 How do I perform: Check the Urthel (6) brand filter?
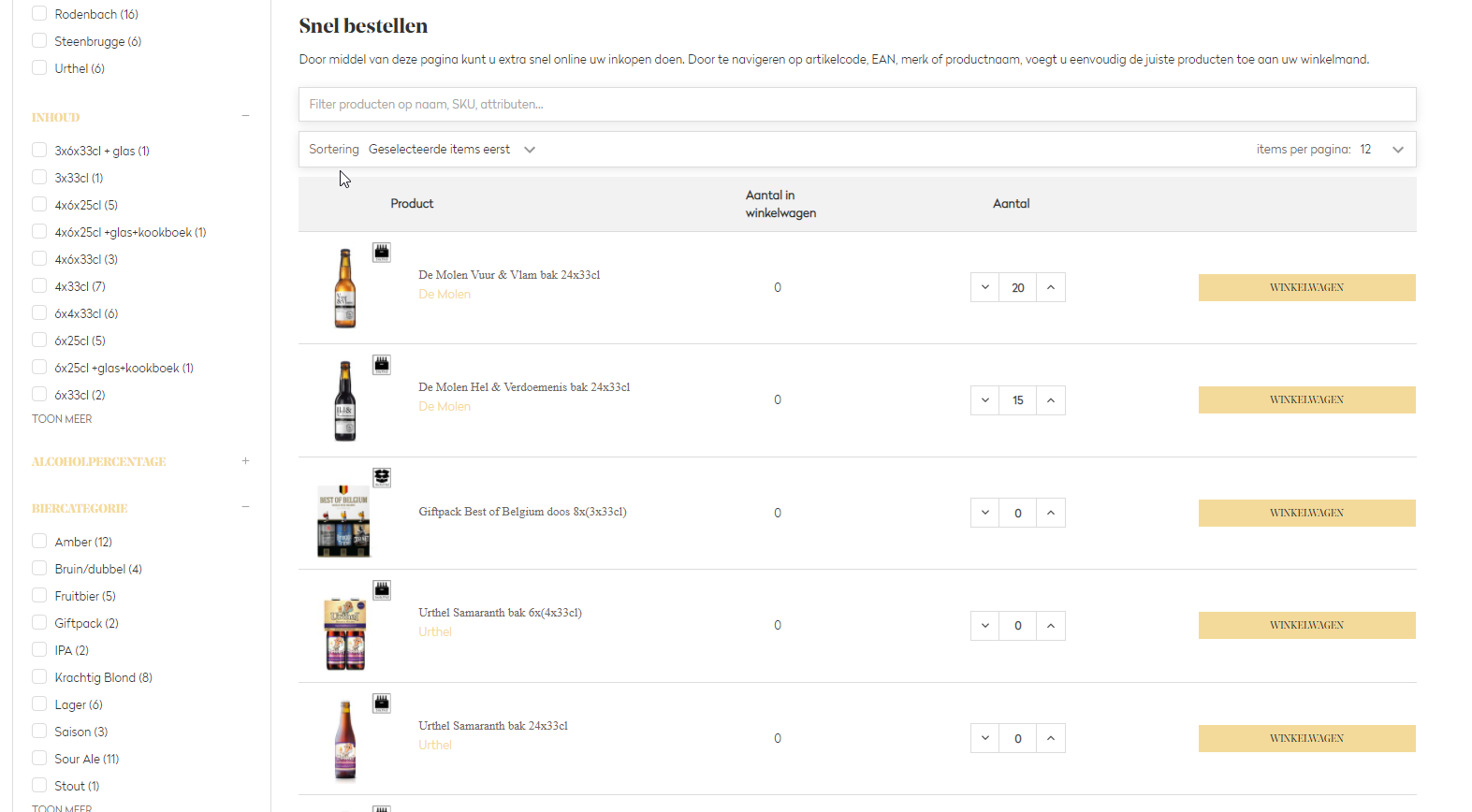[x=39, y=67]
